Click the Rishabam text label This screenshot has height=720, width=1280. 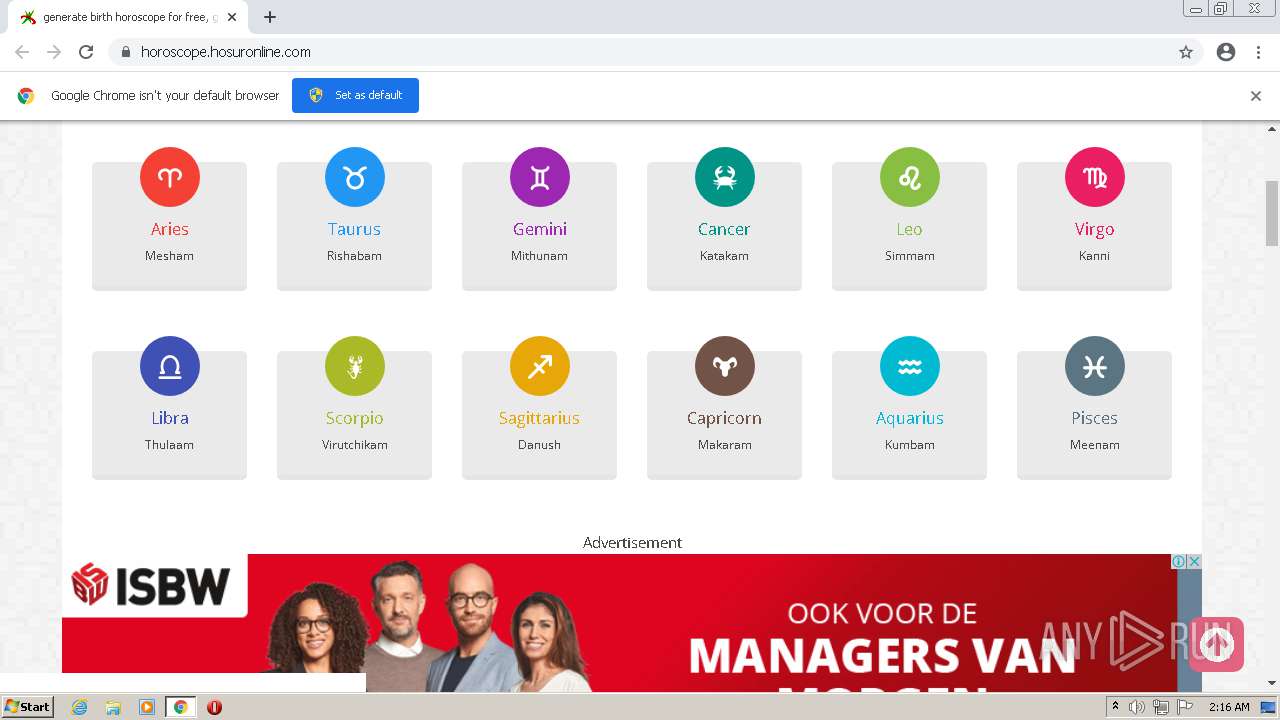[355, 256]
